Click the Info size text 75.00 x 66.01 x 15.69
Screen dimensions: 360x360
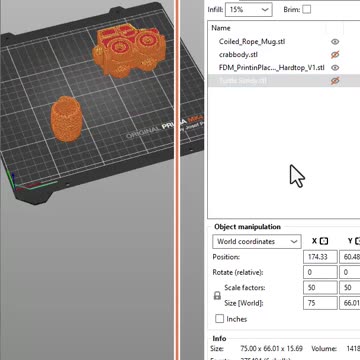271,349
